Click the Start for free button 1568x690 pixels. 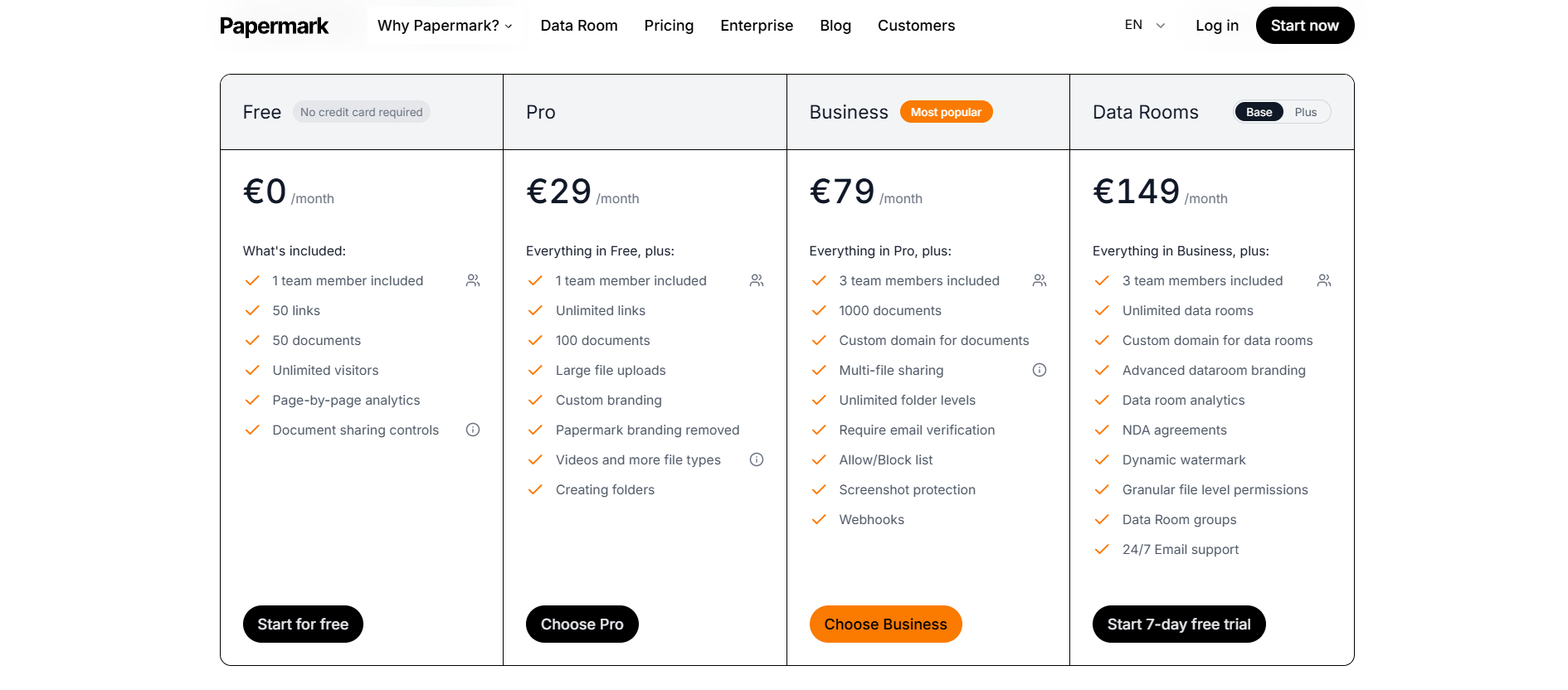[303, 624]
